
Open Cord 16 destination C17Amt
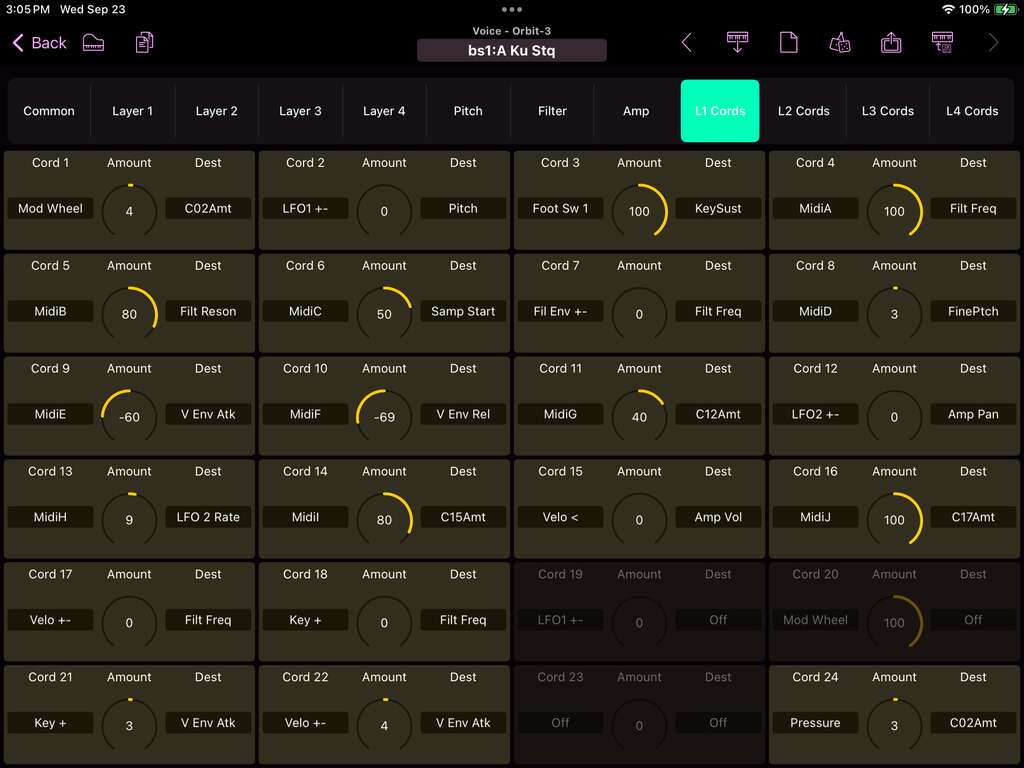click(973, 517)
